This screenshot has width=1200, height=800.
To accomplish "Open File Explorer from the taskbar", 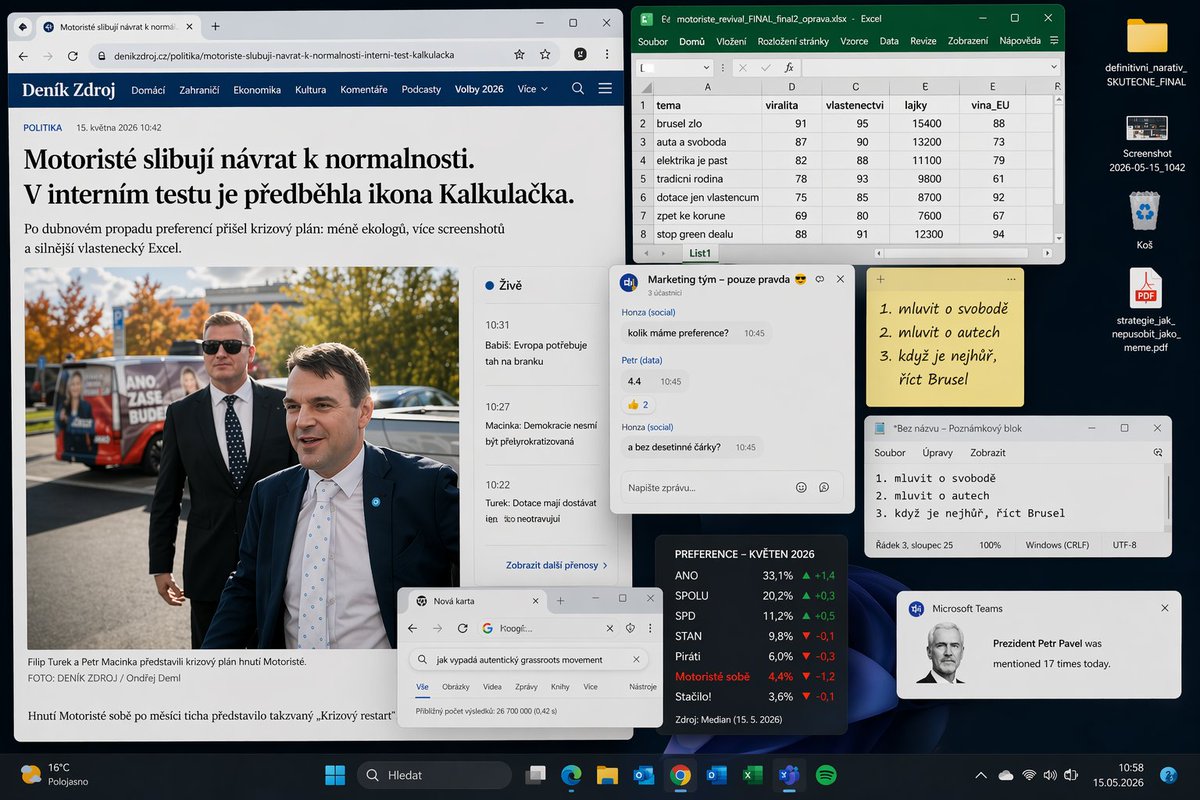I will [607, 775].
